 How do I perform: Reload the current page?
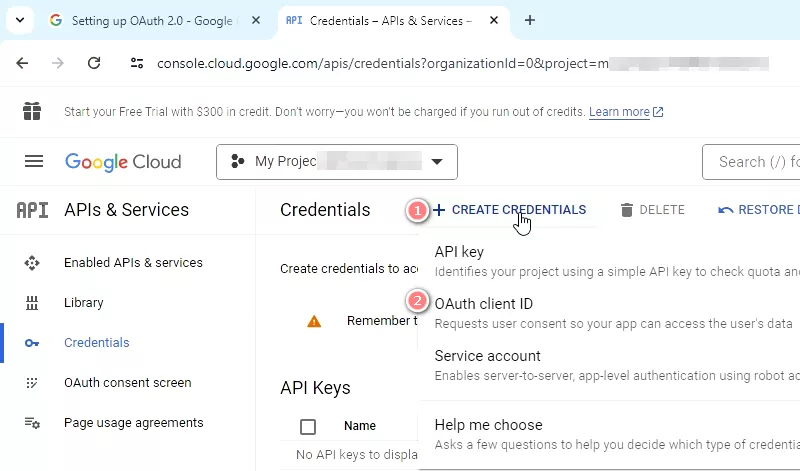click(x=94, y=63)
